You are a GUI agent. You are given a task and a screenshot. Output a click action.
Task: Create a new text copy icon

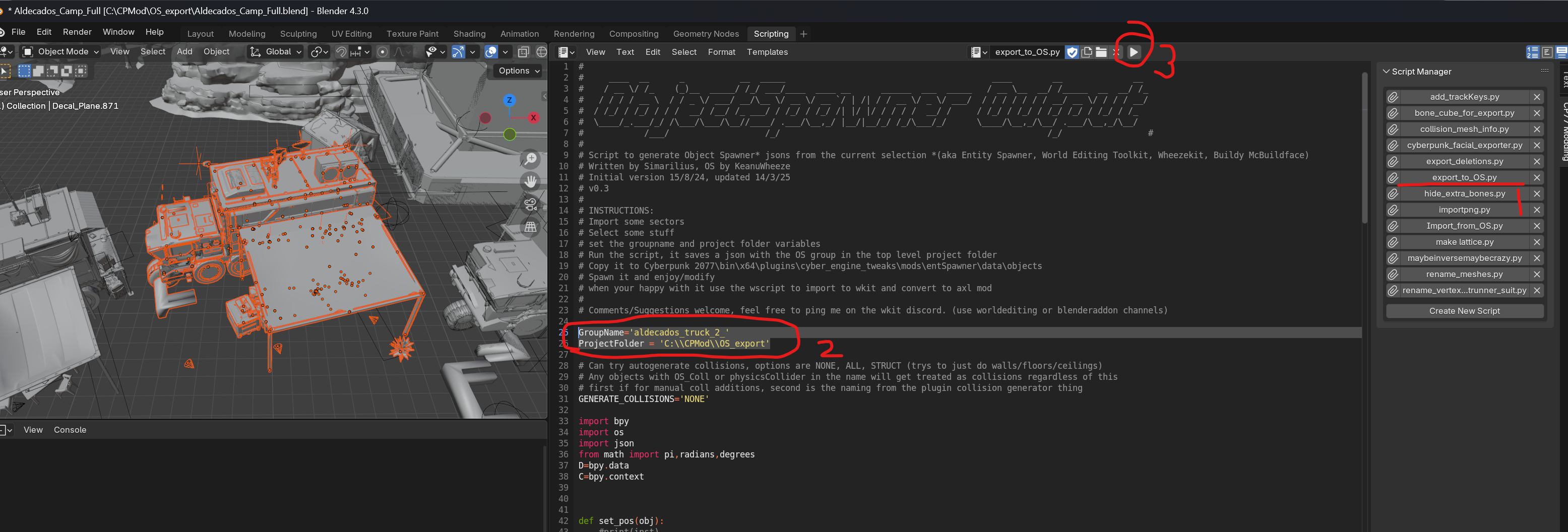coord(1087,52)
